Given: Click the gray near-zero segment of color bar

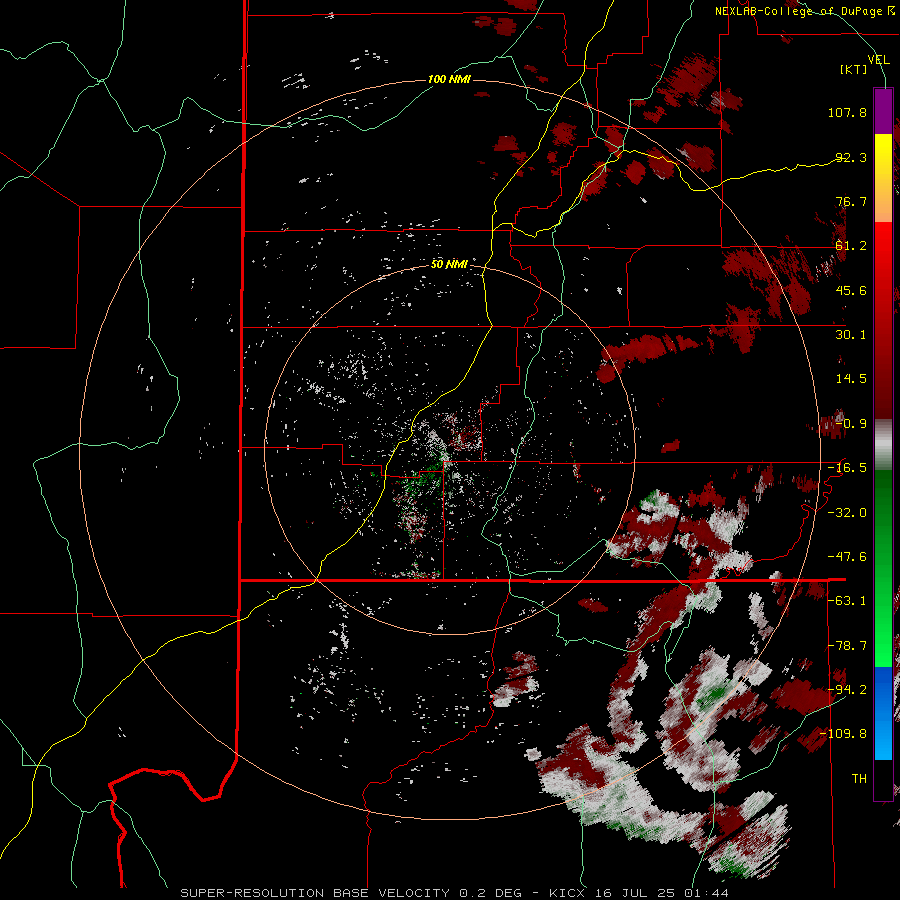Looking at the screenshot, I should (x=883, y=445).
